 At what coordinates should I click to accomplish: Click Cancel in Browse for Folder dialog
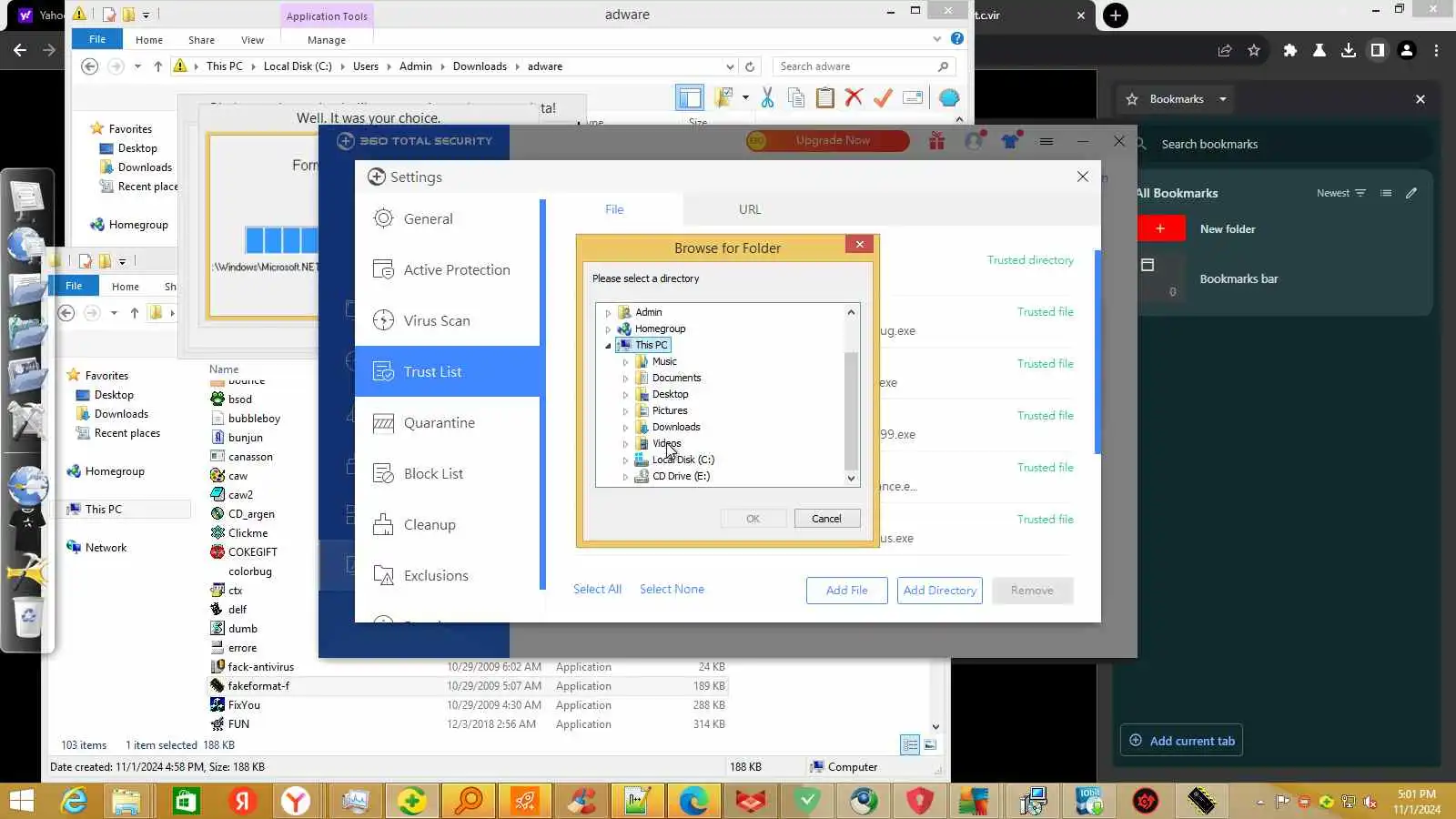tap(826, 519)
